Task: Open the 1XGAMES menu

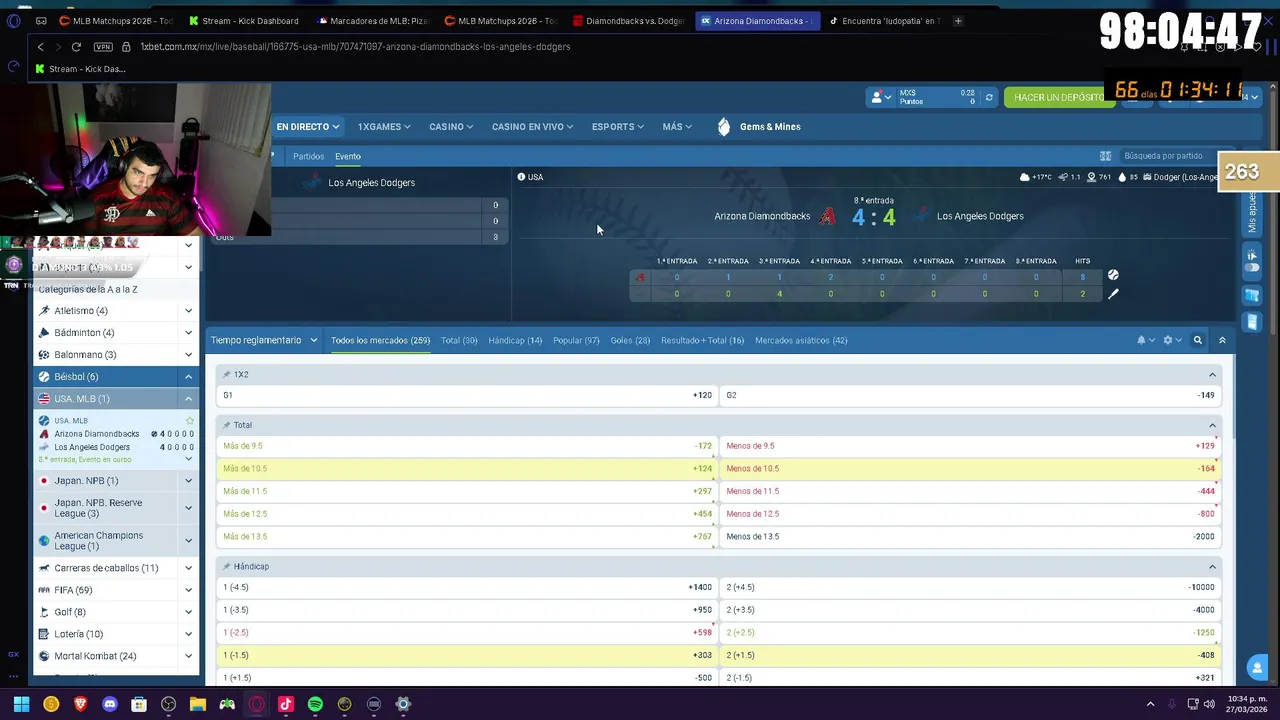Action: click(x=385, y=127)
